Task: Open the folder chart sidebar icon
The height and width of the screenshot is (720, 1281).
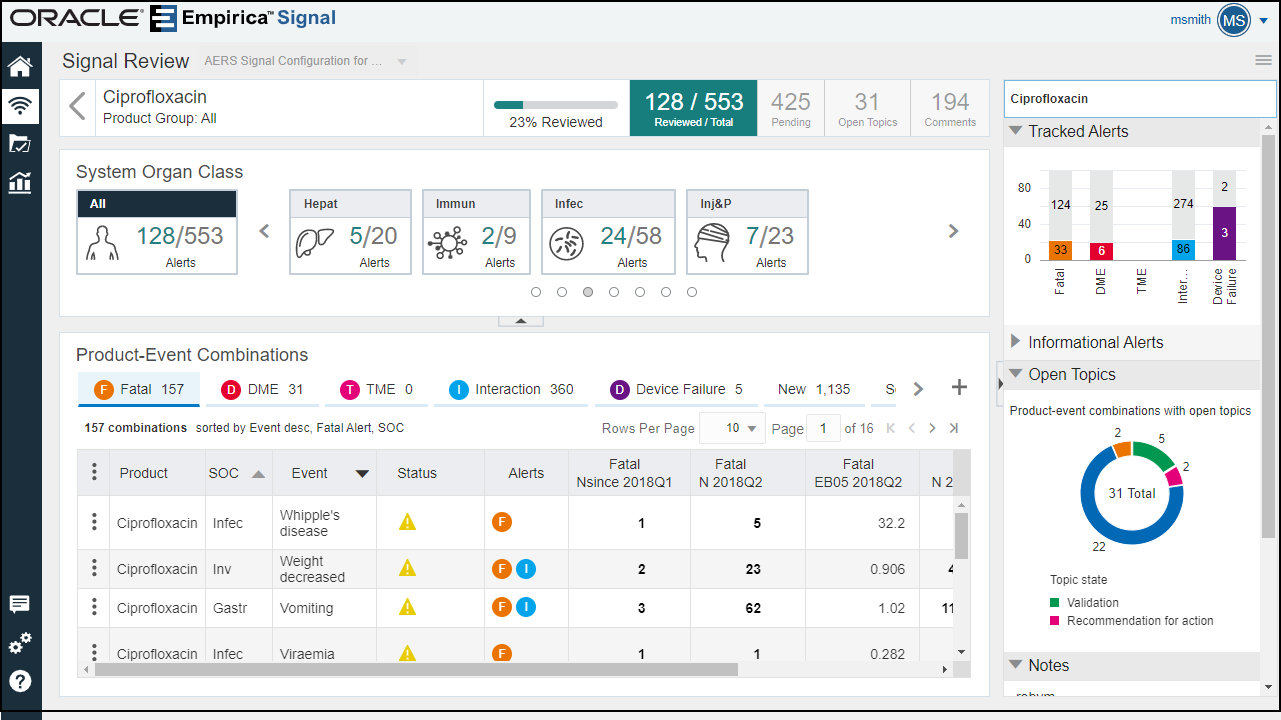Action: tap(20, 144)
